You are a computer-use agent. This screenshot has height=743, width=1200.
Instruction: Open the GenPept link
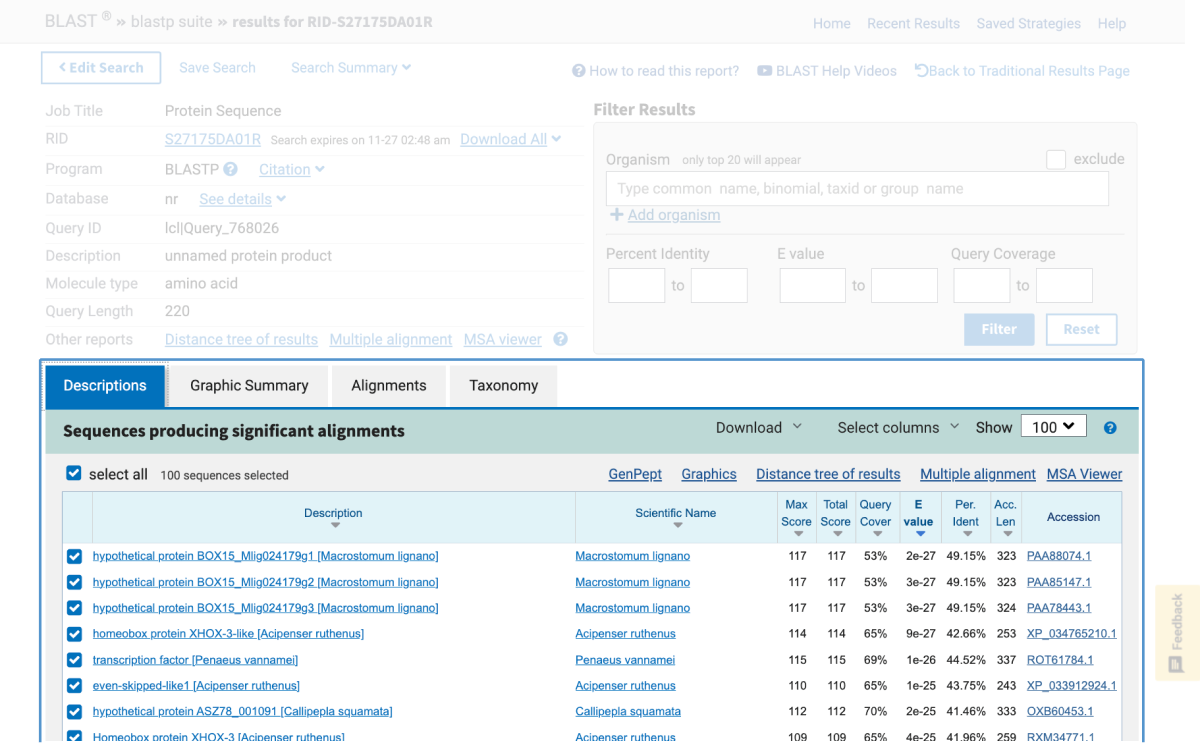pyautogui.click(x=635, y=474)
